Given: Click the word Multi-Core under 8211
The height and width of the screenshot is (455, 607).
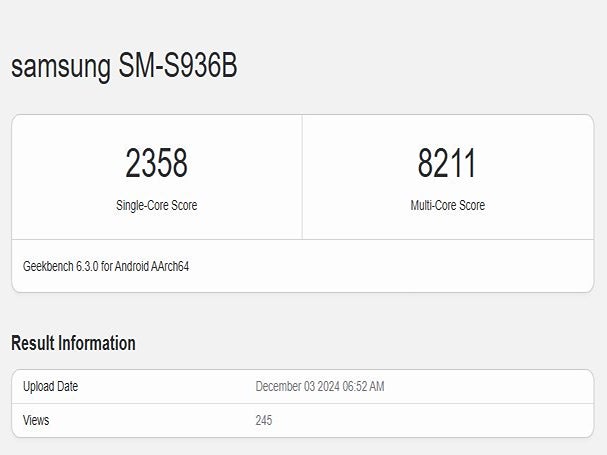Looking at the screenshot, I should 433,205.
